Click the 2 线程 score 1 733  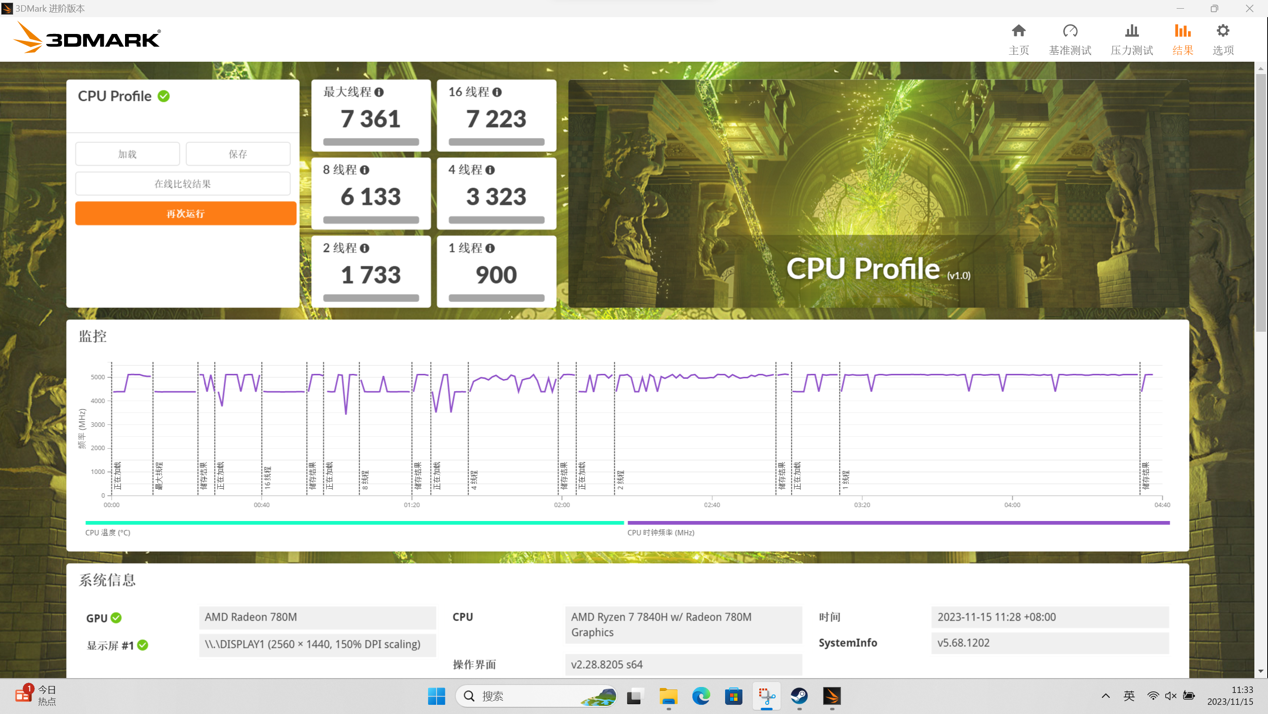click(371, 275)
